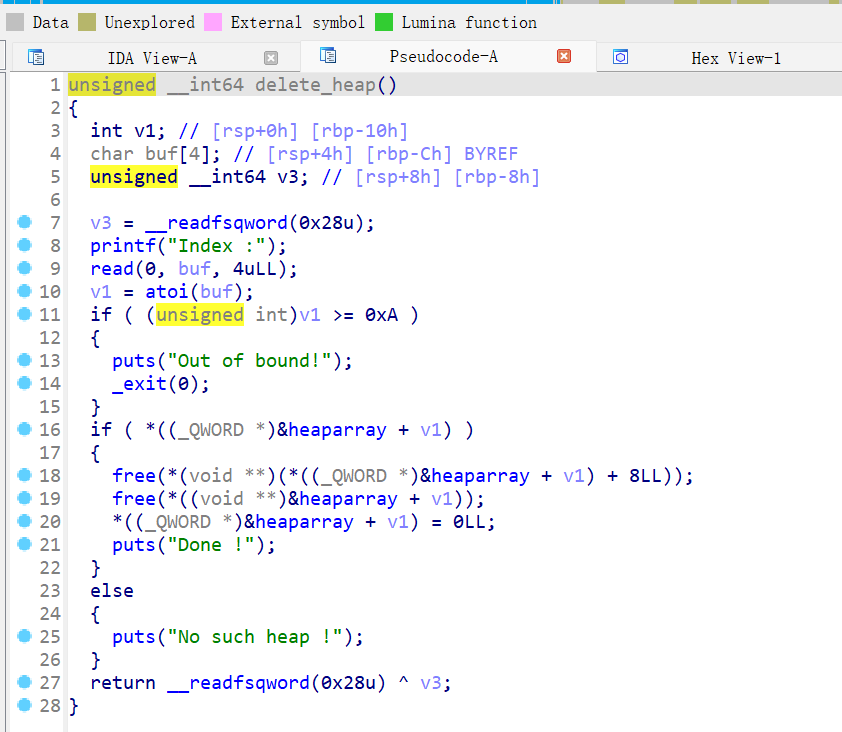The image size is (842, 732).
Task: Close the IDA View-A tab
Action: [x=271, y=58]
